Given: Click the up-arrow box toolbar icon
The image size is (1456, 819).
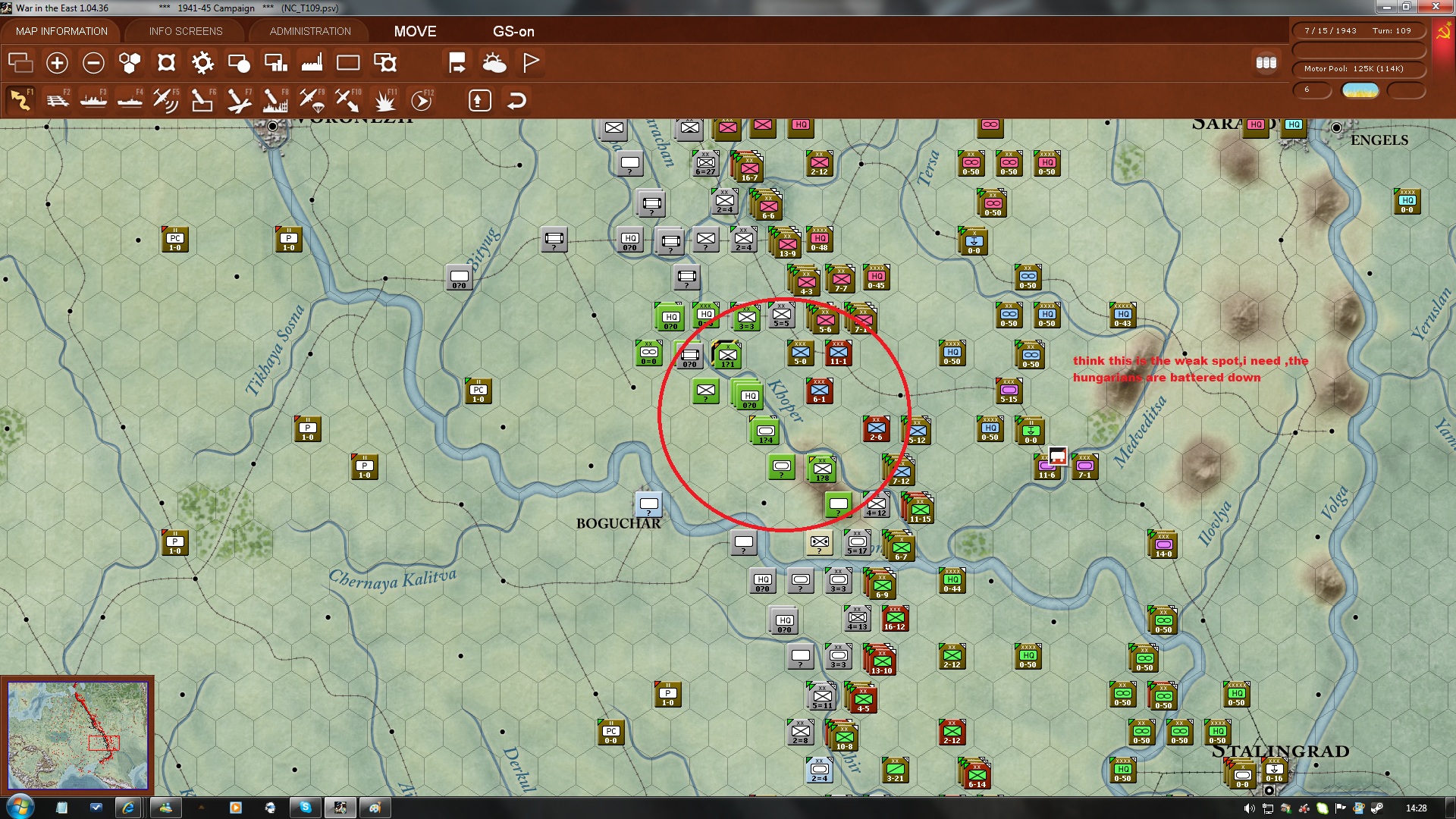Looking at the screenshot, I should (x=480, y=100).
